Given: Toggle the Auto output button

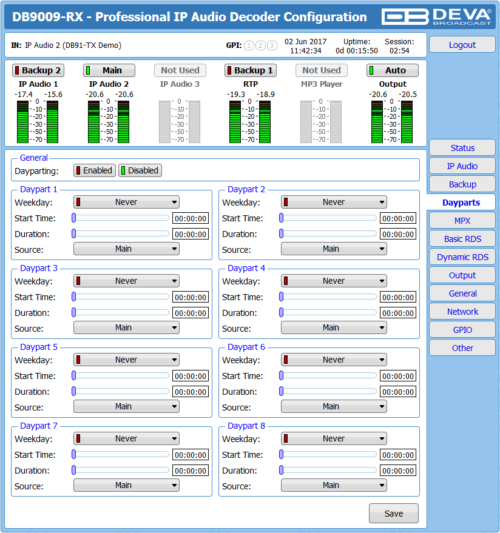Looking at the screenshot, I should [x=393, y=70].
